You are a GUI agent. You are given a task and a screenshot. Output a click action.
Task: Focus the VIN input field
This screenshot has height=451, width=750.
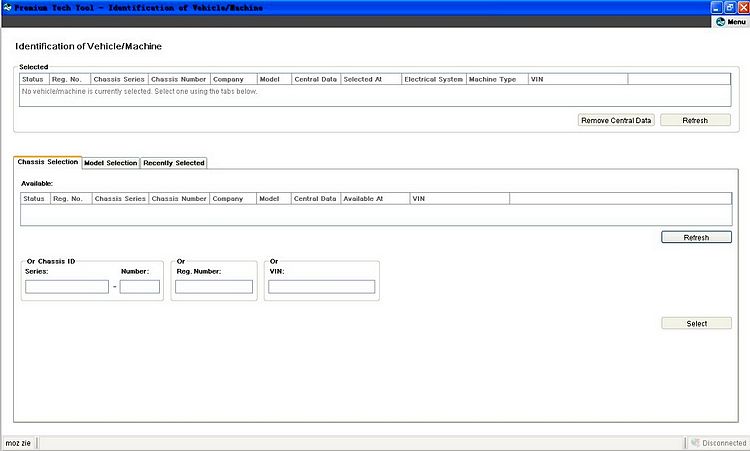pos(321,286)
